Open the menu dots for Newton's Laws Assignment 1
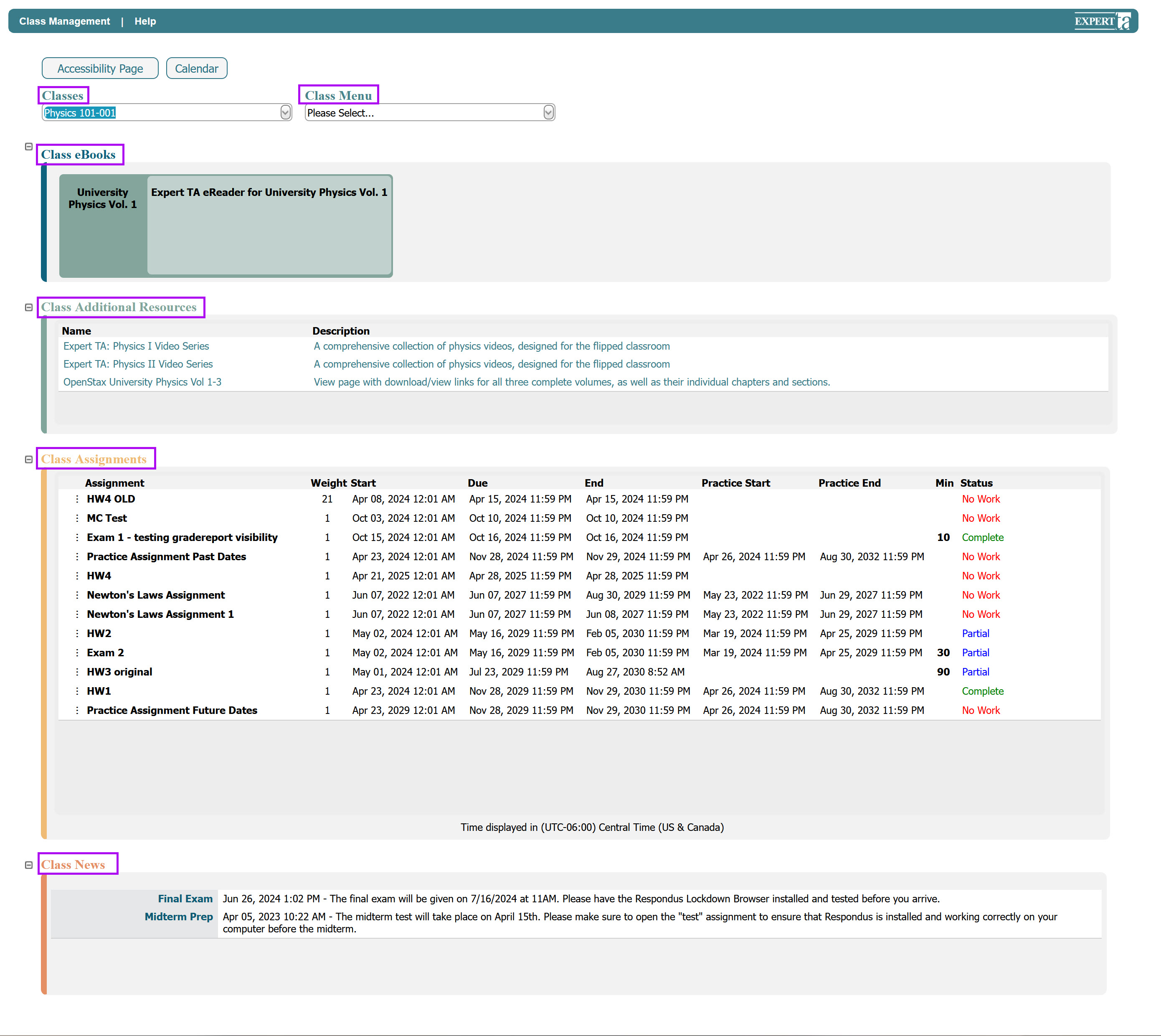Screen dimensions: 1161x1036 click(77, 614)
